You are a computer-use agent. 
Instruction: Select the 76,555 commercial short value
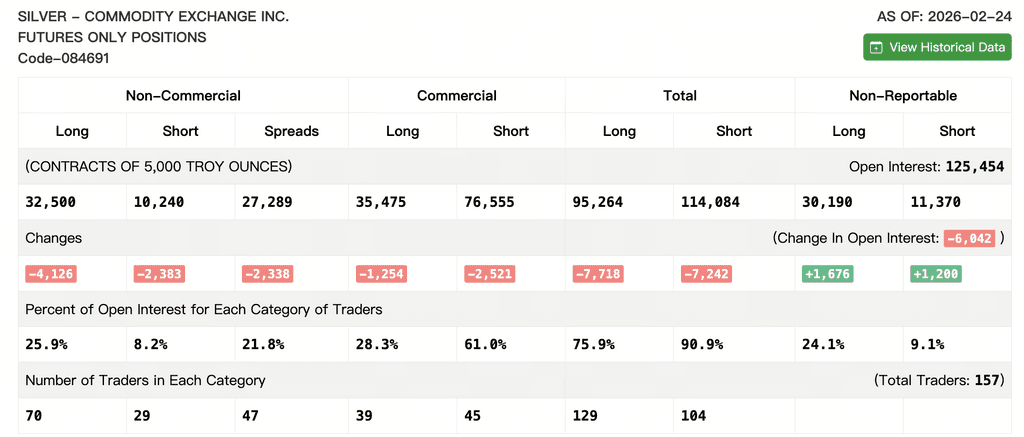click(489, 202)
